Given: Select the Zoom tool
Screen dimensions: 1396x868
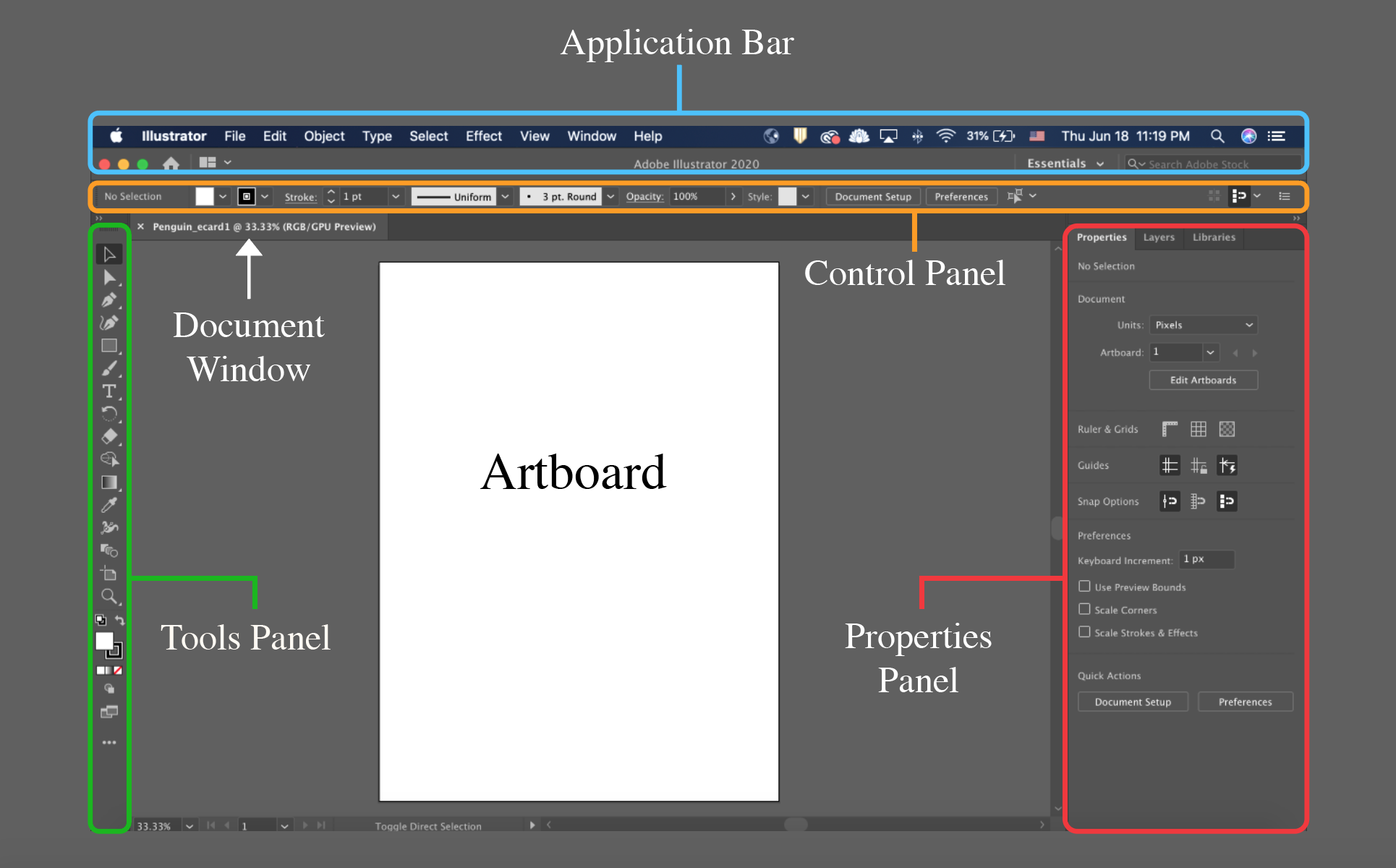Looking at the screenshot, I should tap(108, 597).
